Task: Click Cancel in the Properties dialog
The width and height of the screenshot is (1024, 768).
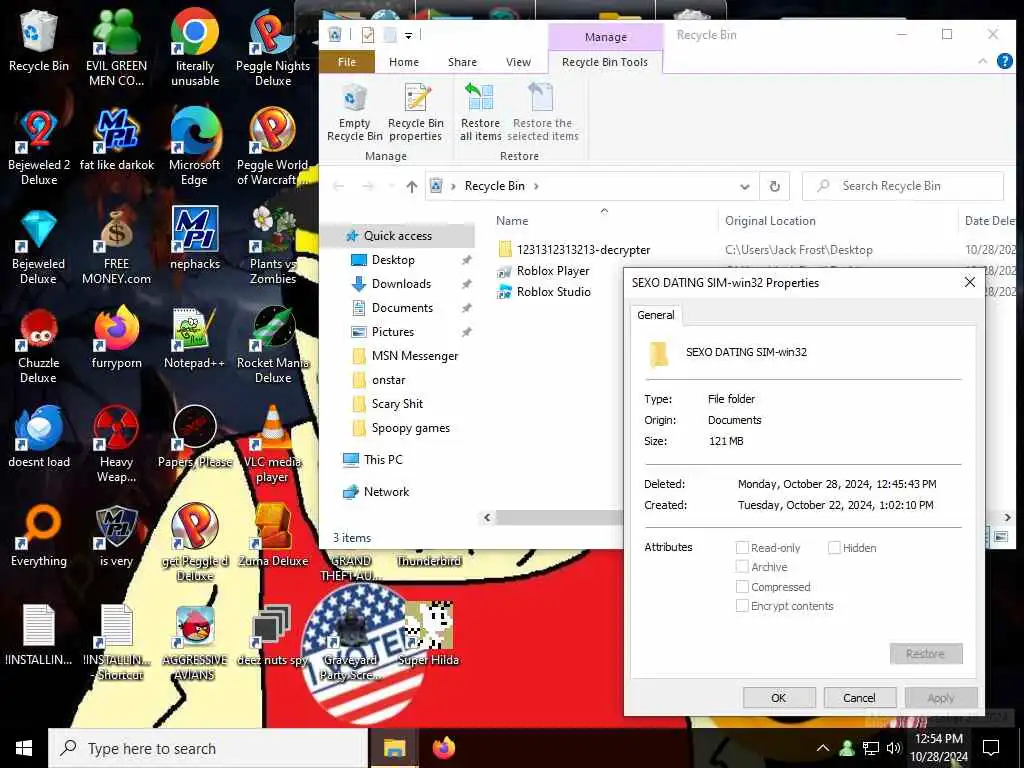Action: (859, 697)
